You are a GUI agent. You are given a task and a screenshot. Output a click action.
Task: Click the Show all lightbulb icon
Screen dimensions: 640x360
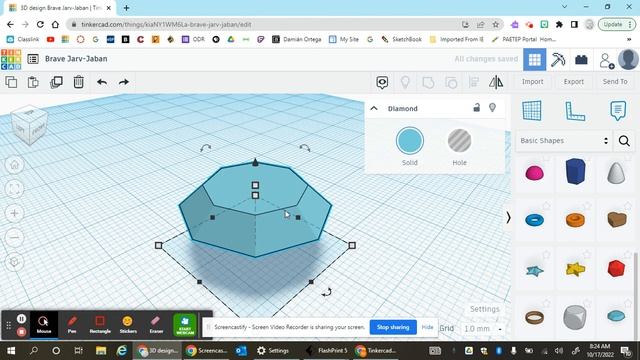(x=405, y=82)
